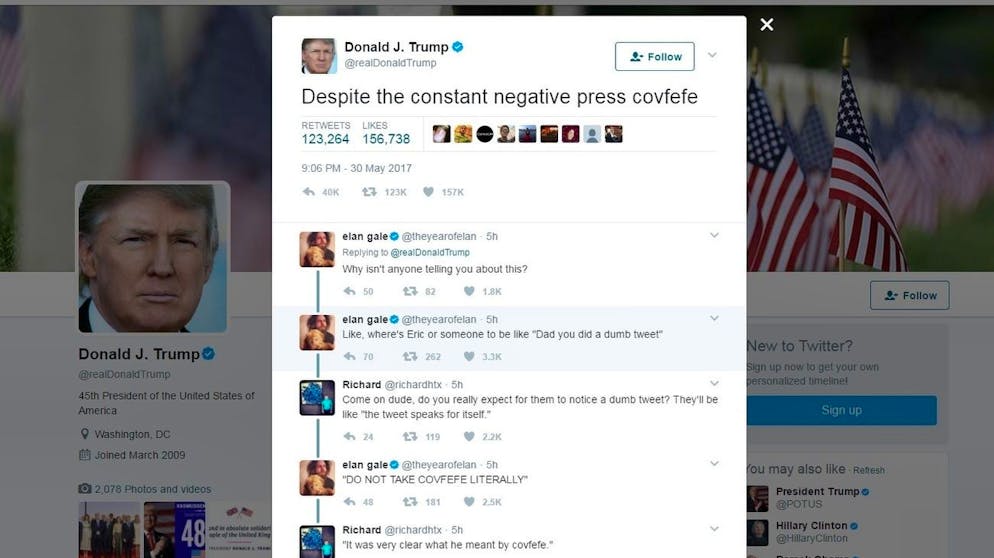Click the blue Sign up button
Viewport: 994px width, 558px height.
point(841,410)
